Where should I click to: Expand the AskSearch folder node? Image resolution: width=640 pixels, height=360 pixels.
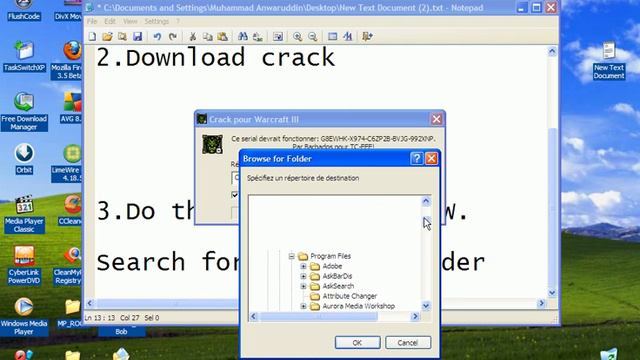coord(303,286)
